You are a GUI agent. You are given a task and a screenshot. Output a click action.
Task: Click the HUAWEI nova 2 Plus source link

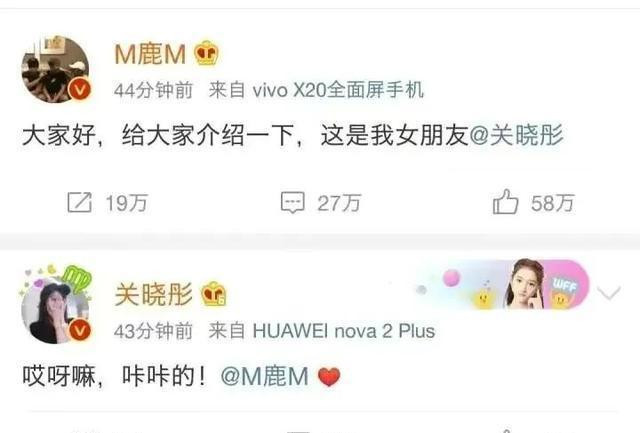tap(344, 331)
